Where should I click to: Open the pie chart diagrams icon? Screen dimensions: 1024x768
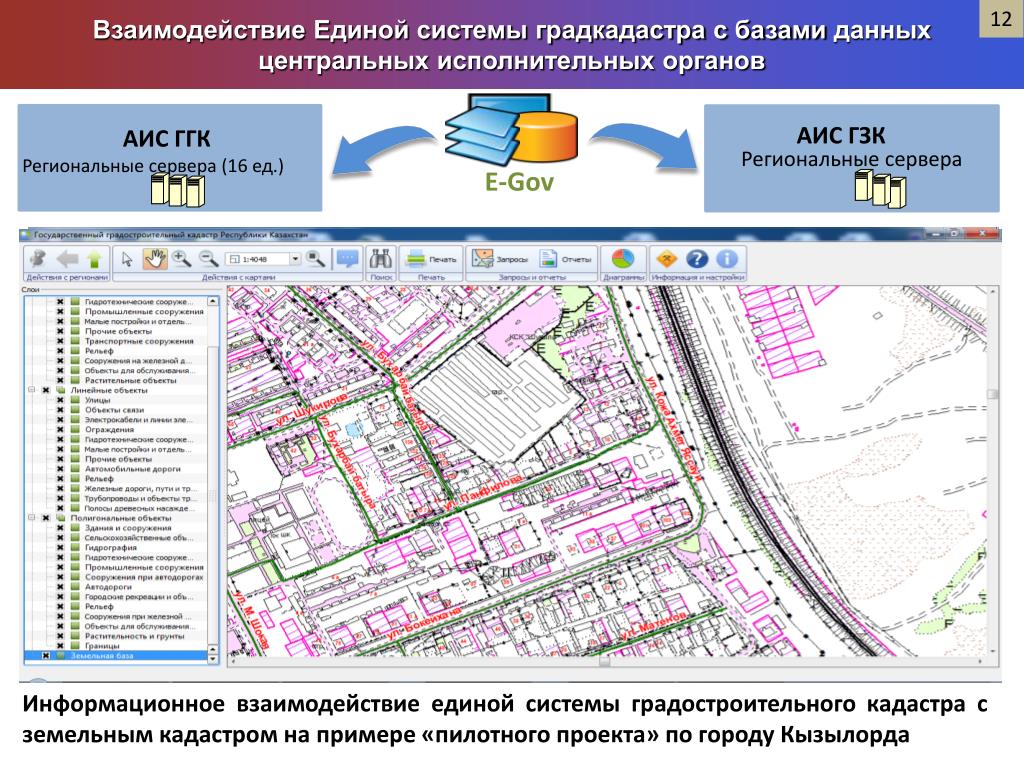(x=623, y=259)
